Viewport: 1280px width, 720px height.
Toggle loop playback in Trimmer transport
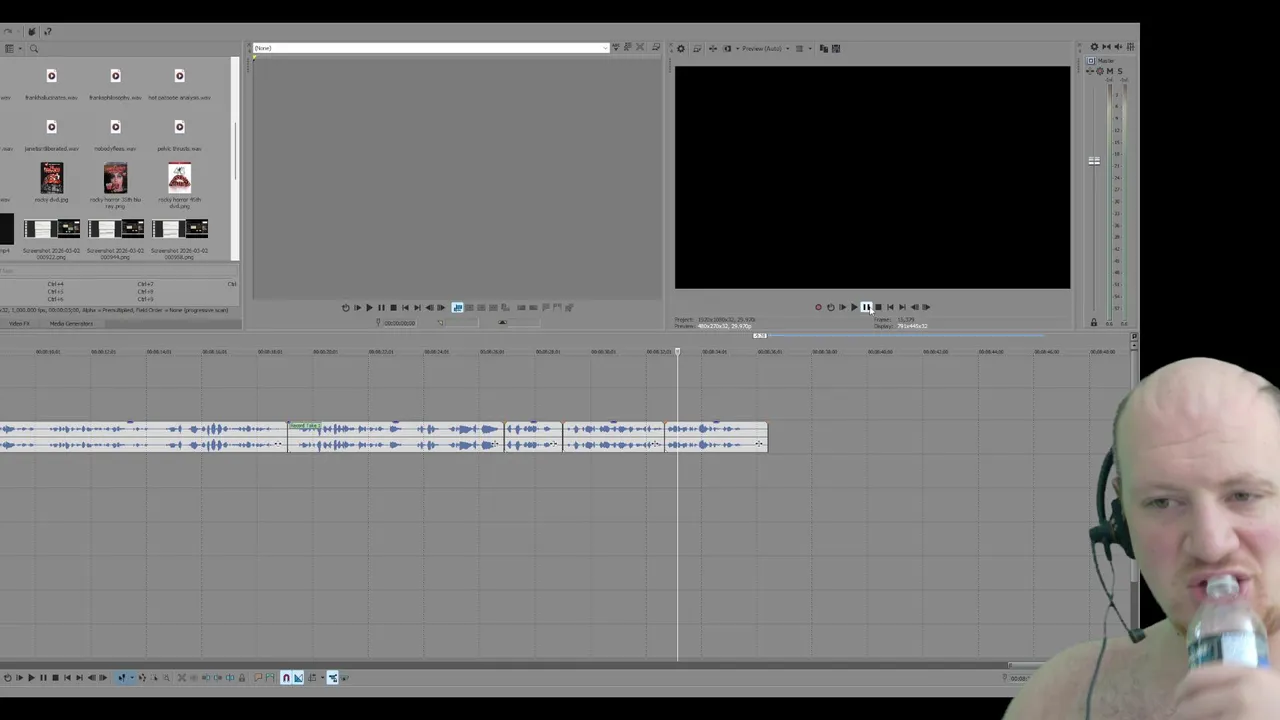345,307
